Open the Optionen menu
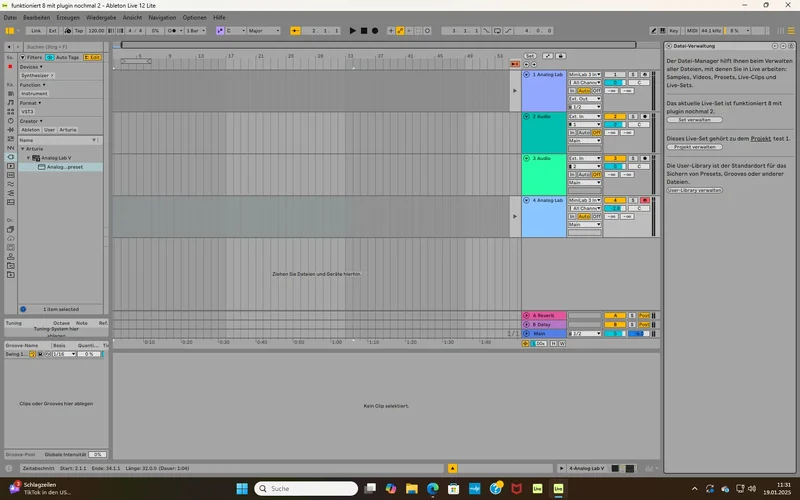 pos(194,17)
